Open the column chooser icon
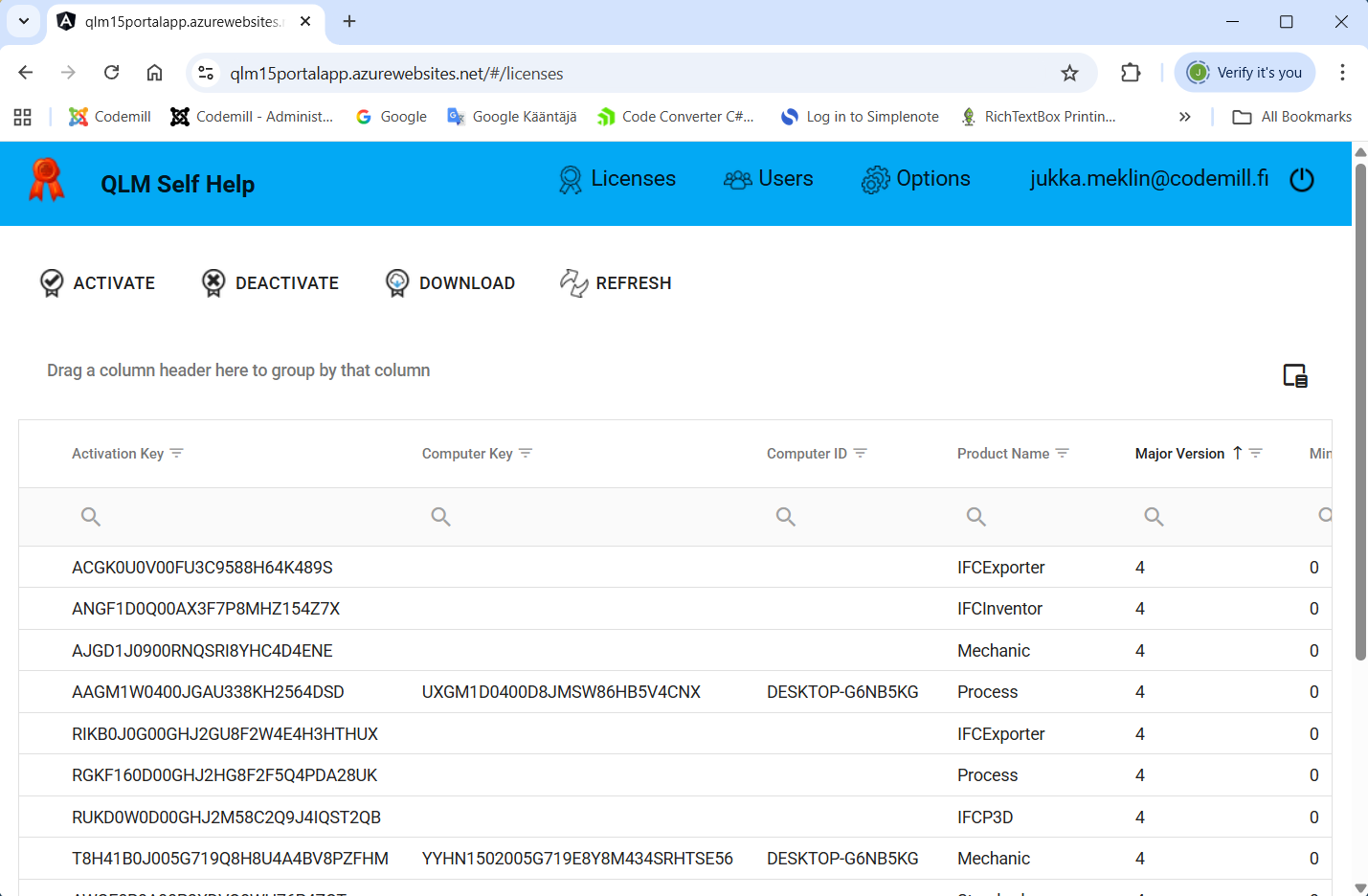Screen dimensions: 1368x896 (1294, 376)
